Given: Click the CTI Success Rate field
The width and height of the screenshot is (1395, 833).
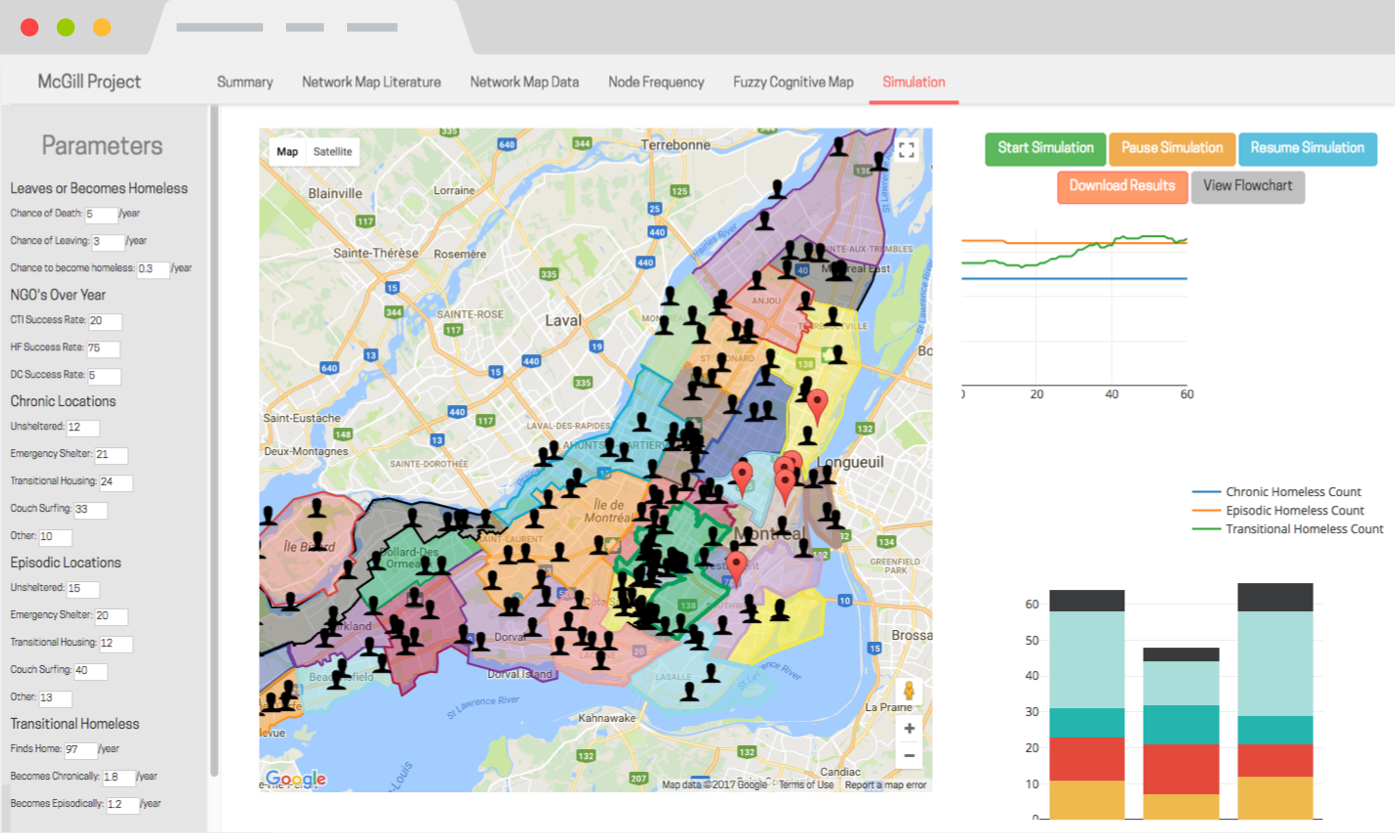Looking at the screenshot, I should (x=105, y=322).
